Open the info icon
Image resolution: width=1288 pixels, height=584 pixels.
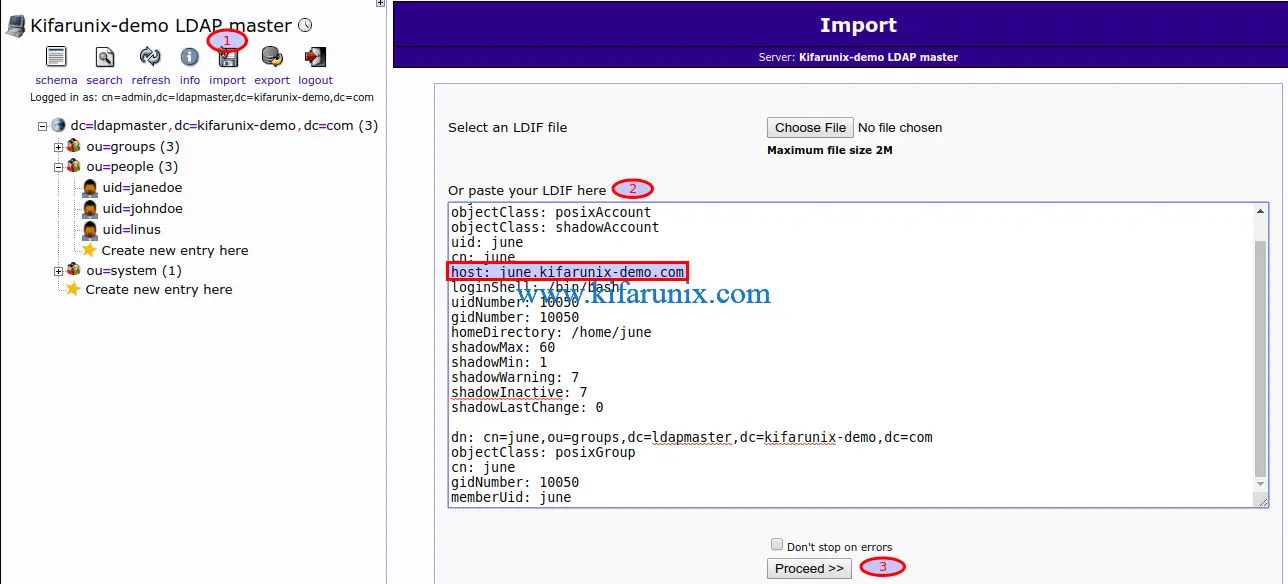pyautogui.click(x=189, y=57)
